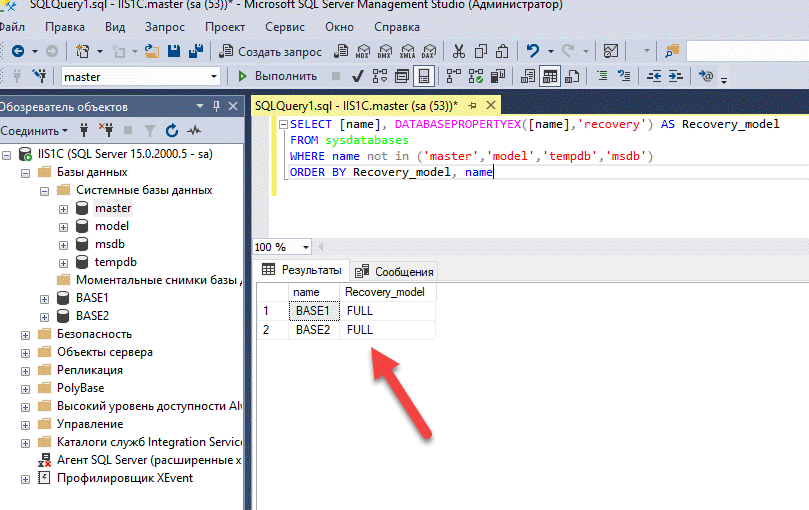The height and width of the screenshot is (510, 809).
Task: Expand the Безопасность (Security) folder
Action: pos(25,334)
